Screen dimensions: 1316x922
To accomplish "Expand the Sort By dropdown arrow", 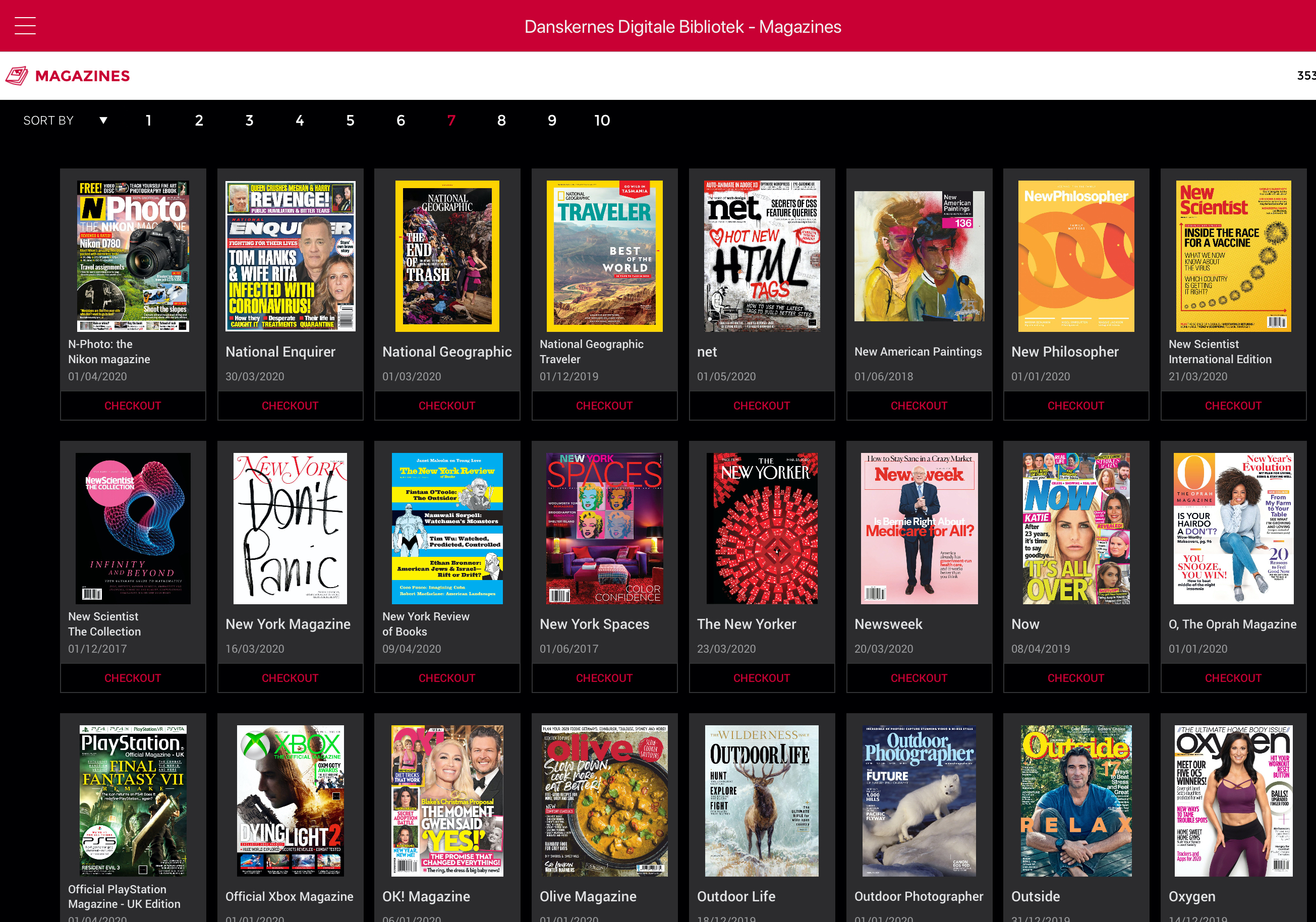I will pos(103,121).
